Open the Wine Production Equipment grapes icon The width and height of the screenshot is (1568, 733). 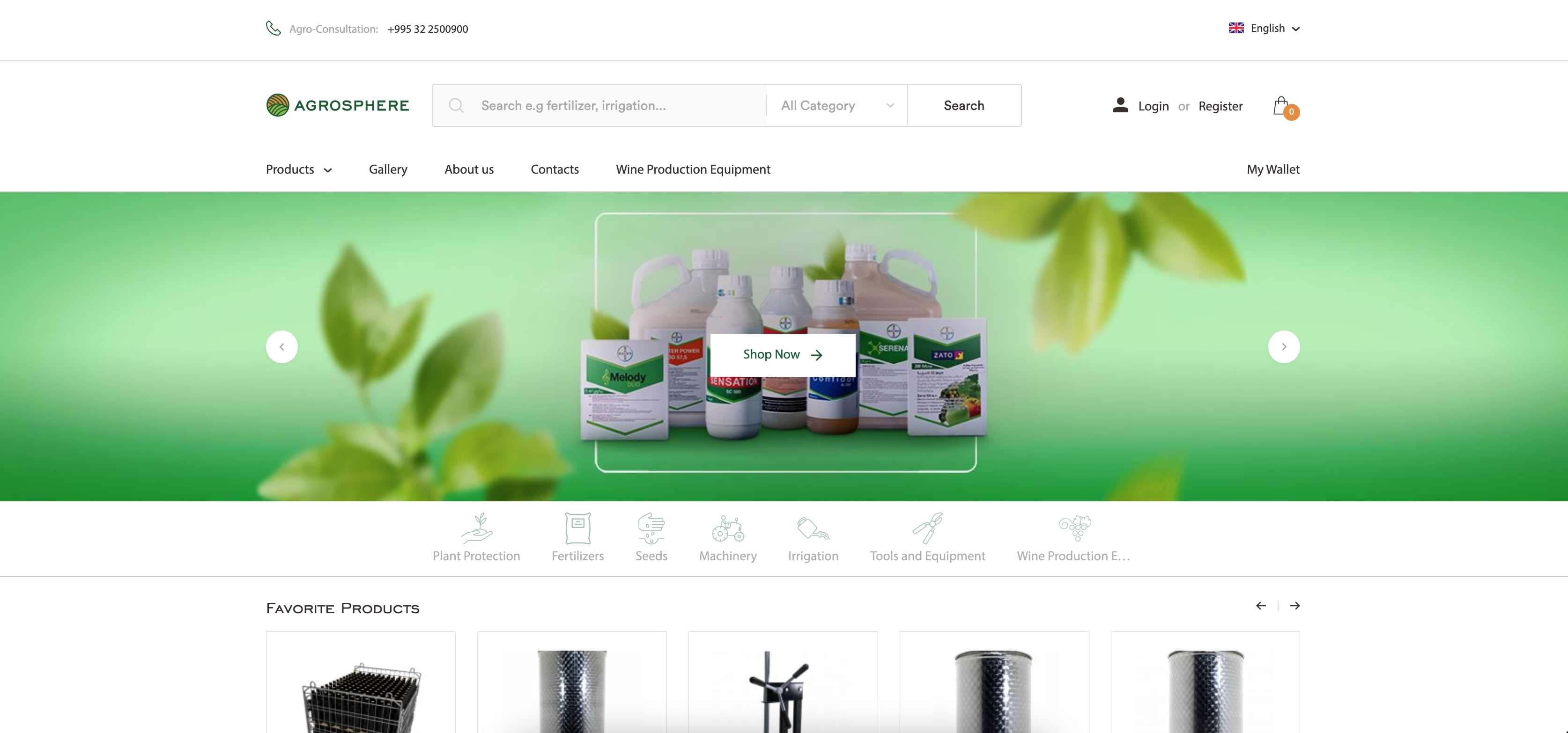(1074, 528)
